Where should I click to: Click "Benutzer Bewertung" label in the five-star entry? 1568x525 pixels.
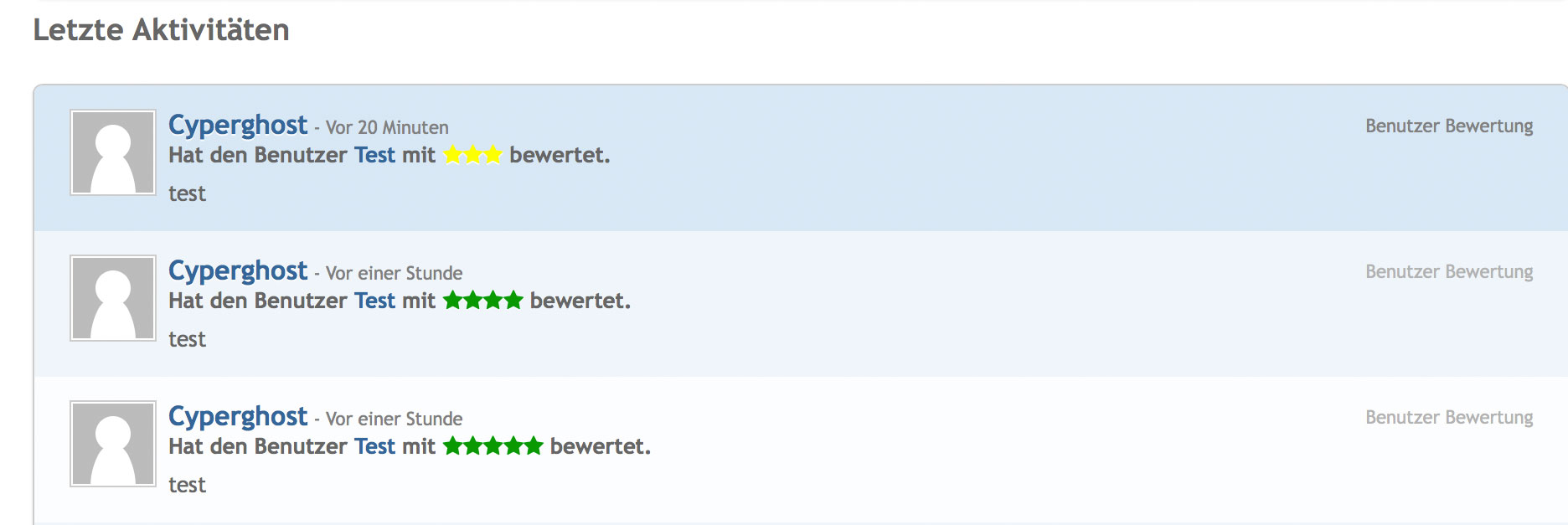[1449, 418]
